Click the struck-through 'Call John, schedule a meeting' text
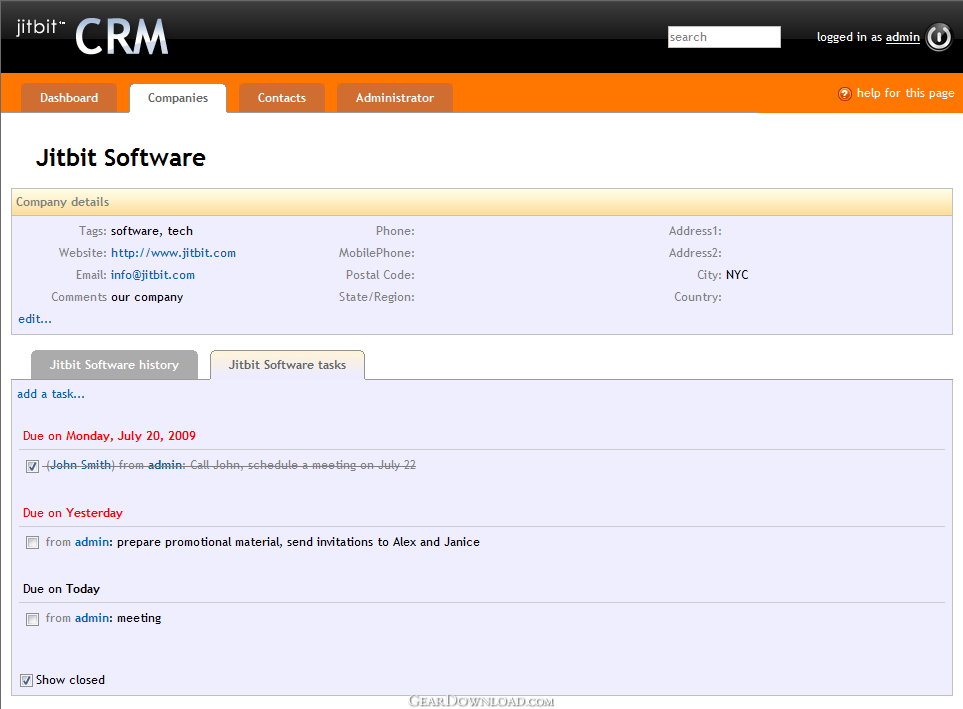963x709 pixels. [x=303, y=465]
